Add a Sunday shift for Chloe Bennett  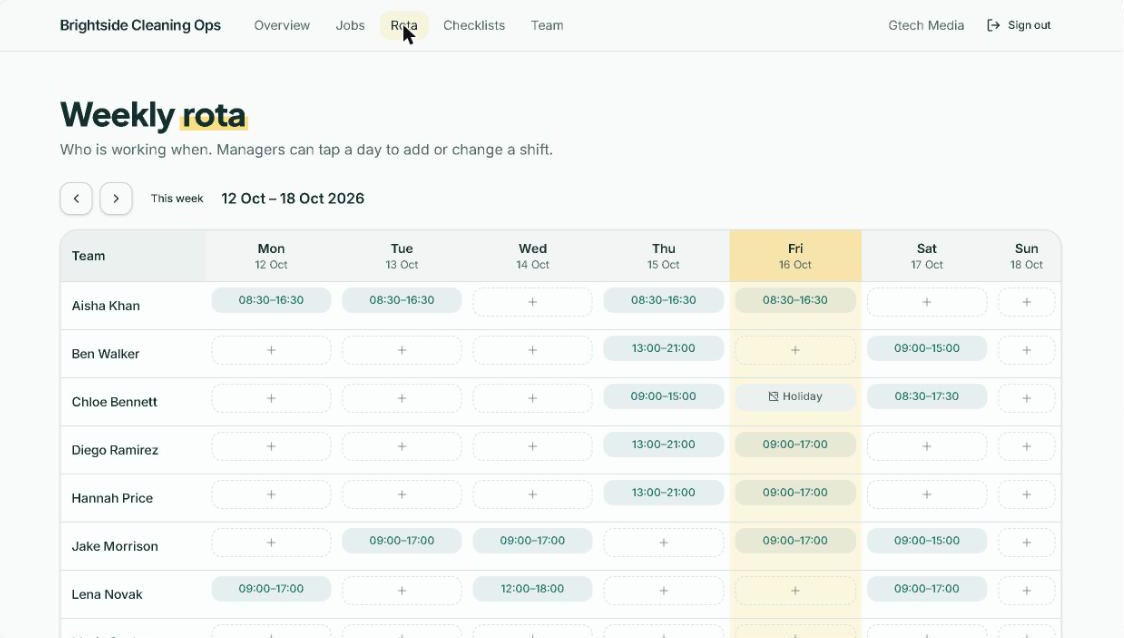tap(1027, 398)
